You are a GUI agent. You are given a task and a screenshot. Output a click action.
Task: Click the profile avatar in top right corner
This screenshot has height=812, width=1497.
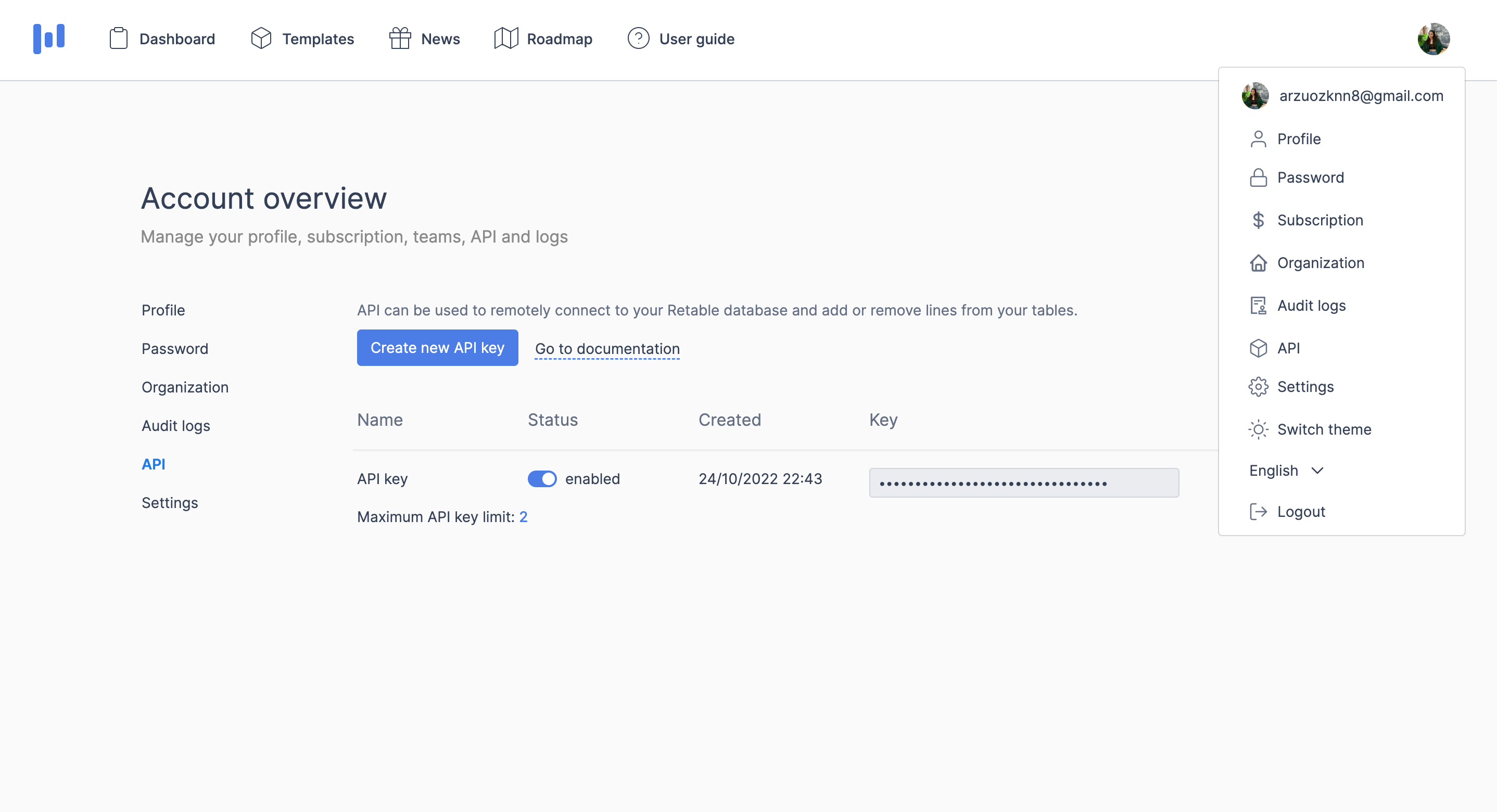1433,39
